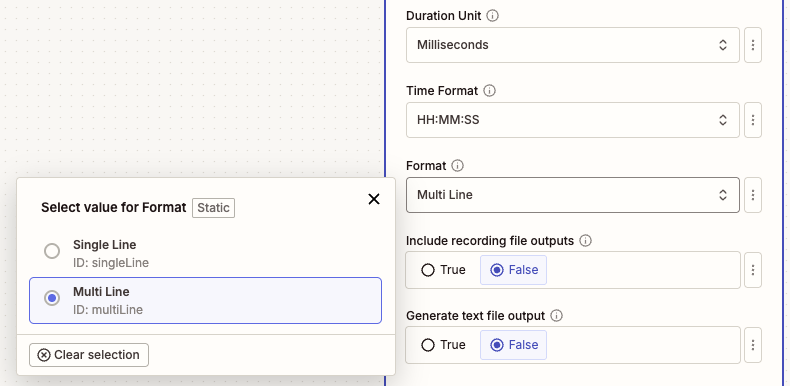View info for Generate text file output
The image size is (790, 386).
[556, 316]
